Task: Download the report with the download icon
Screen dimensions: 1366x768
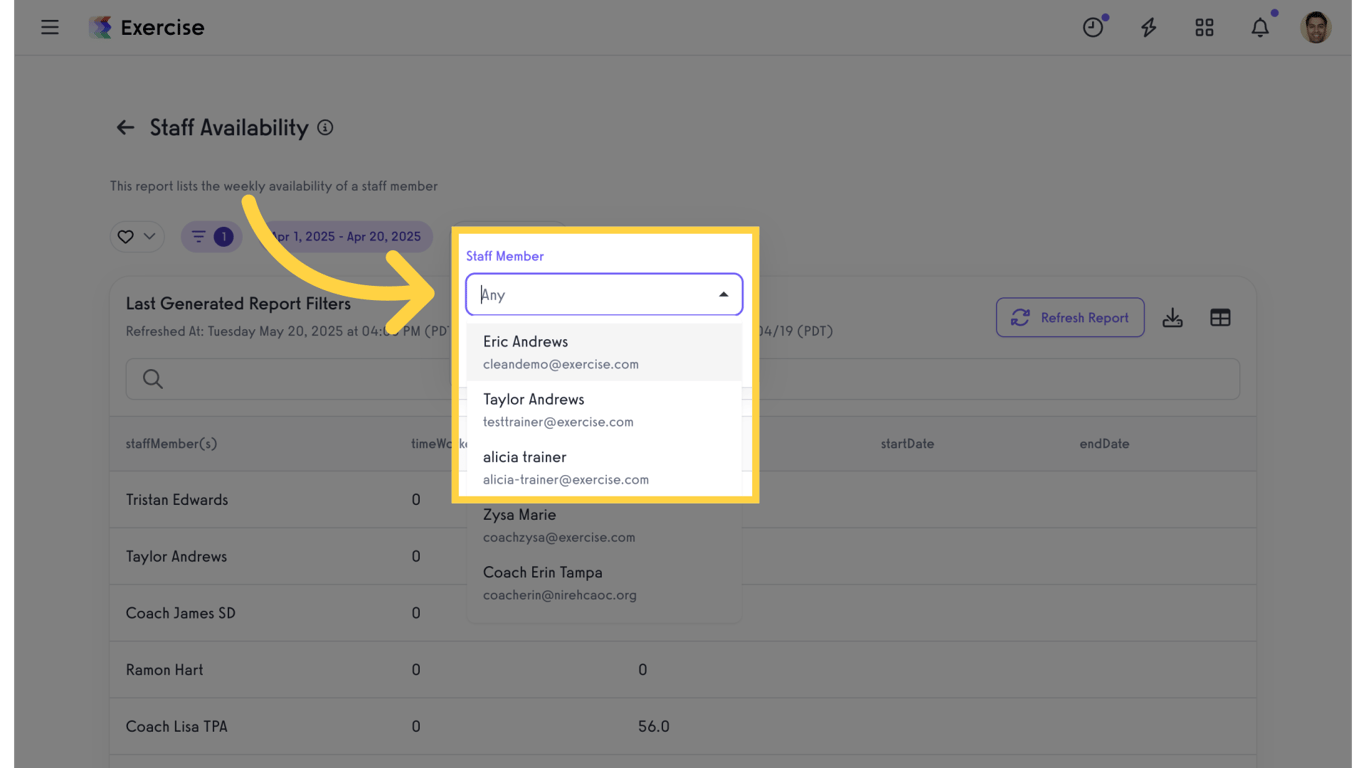Action: 1173,318
